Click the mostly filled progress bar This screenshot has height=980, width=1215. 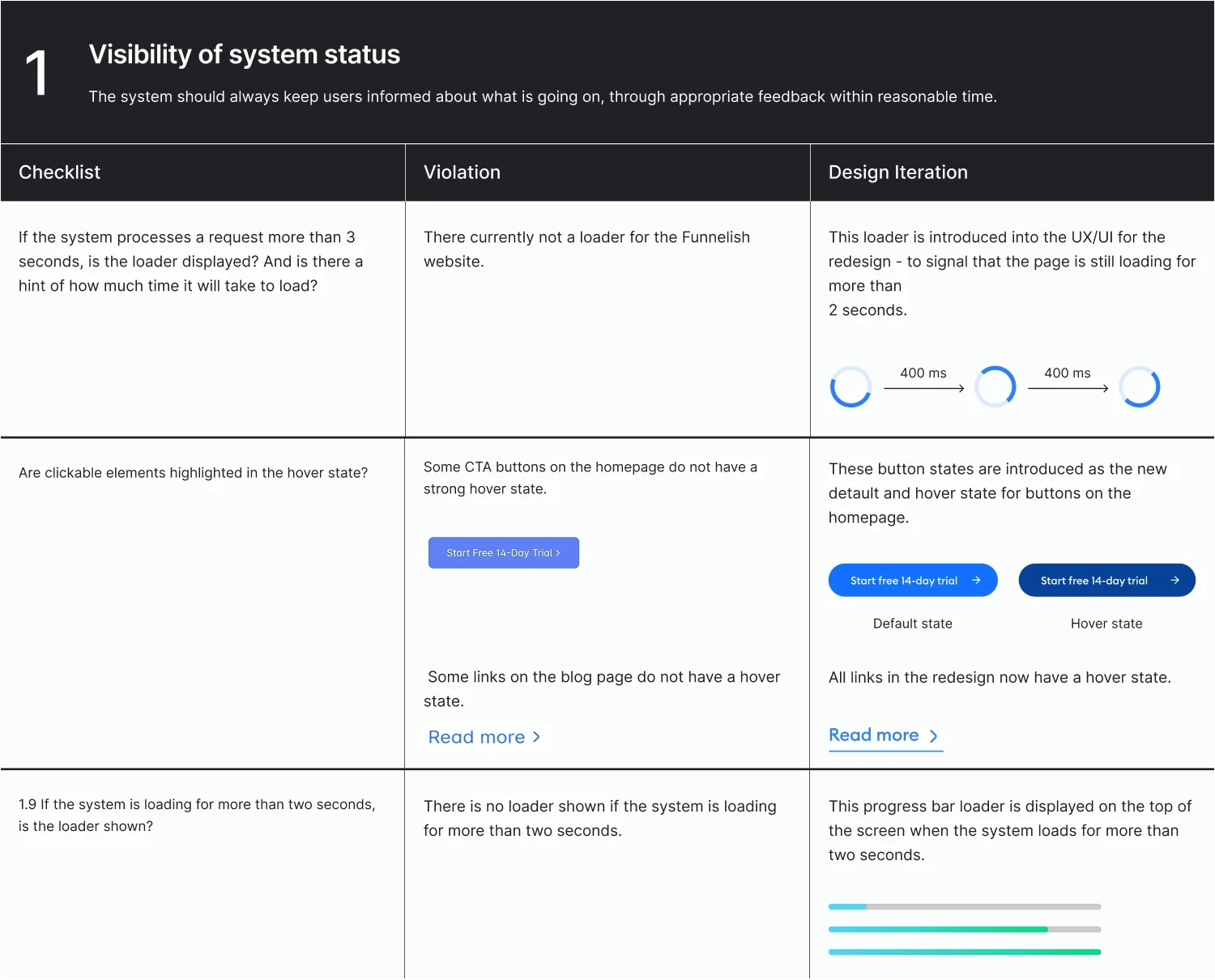[x=964, y=929]
